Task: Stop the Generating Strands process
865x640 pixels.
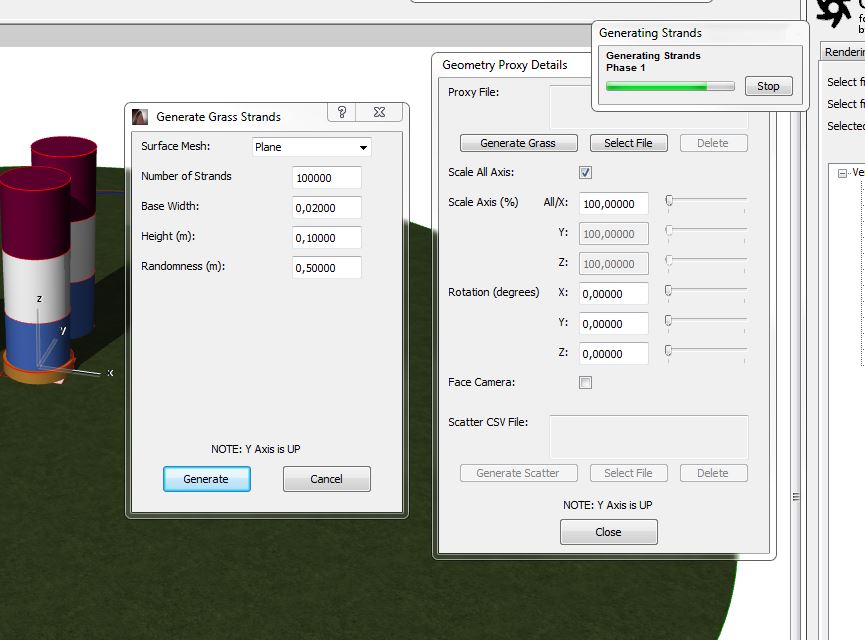Action: pyautogui.click(x=768, y=86)
